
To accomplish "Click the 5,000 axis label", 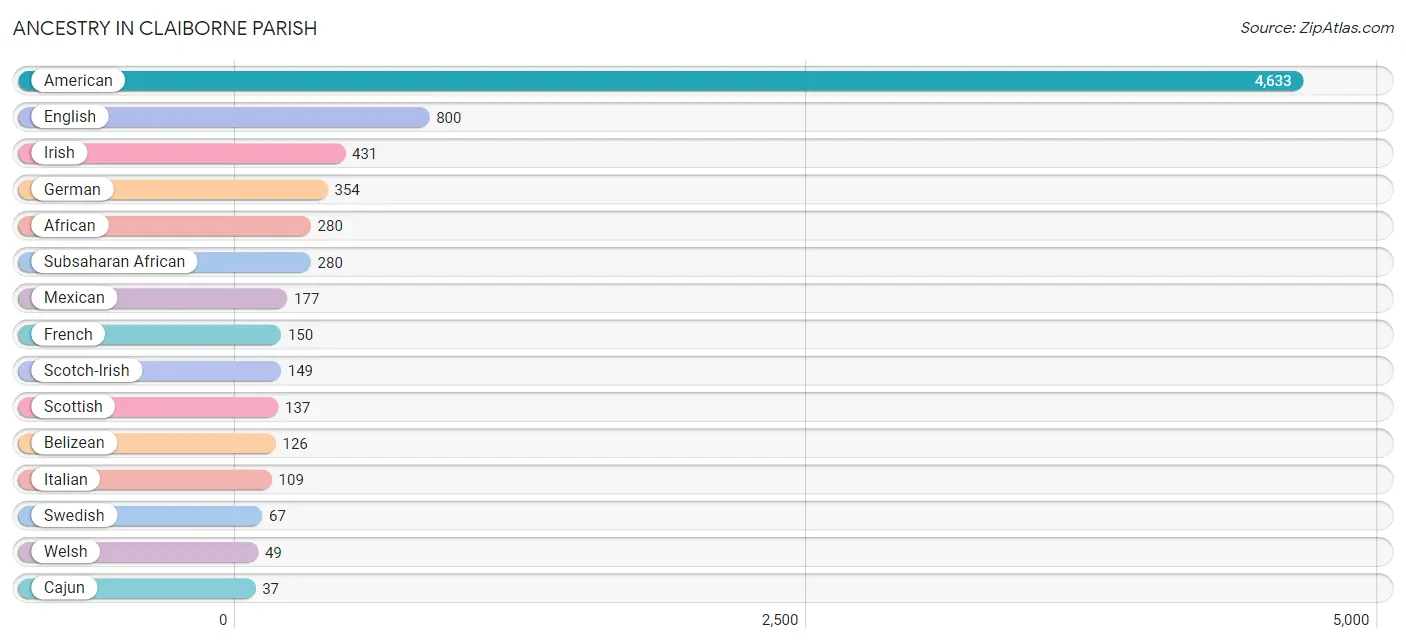I will pos(1350,620).
